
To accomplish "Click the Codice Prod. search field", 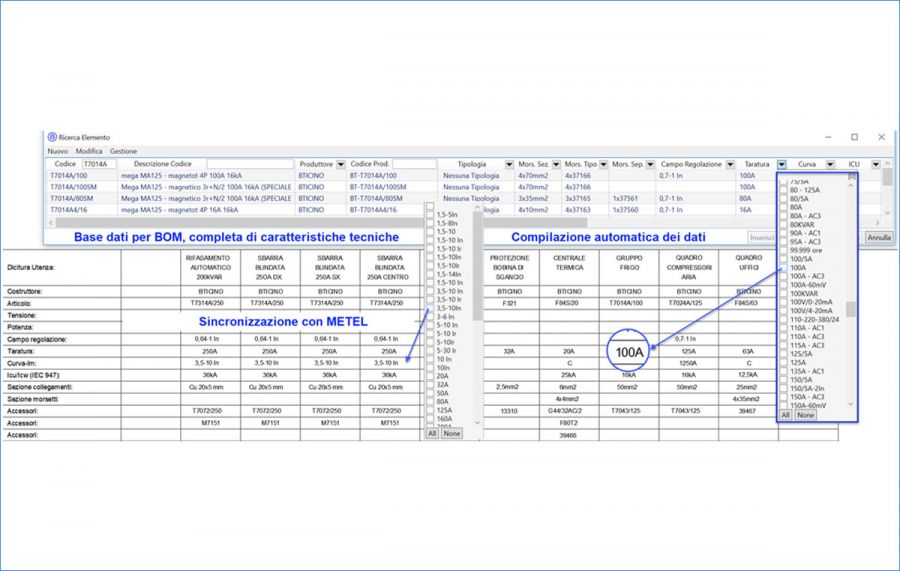I will pyautogui.click(x=414, y=164).
